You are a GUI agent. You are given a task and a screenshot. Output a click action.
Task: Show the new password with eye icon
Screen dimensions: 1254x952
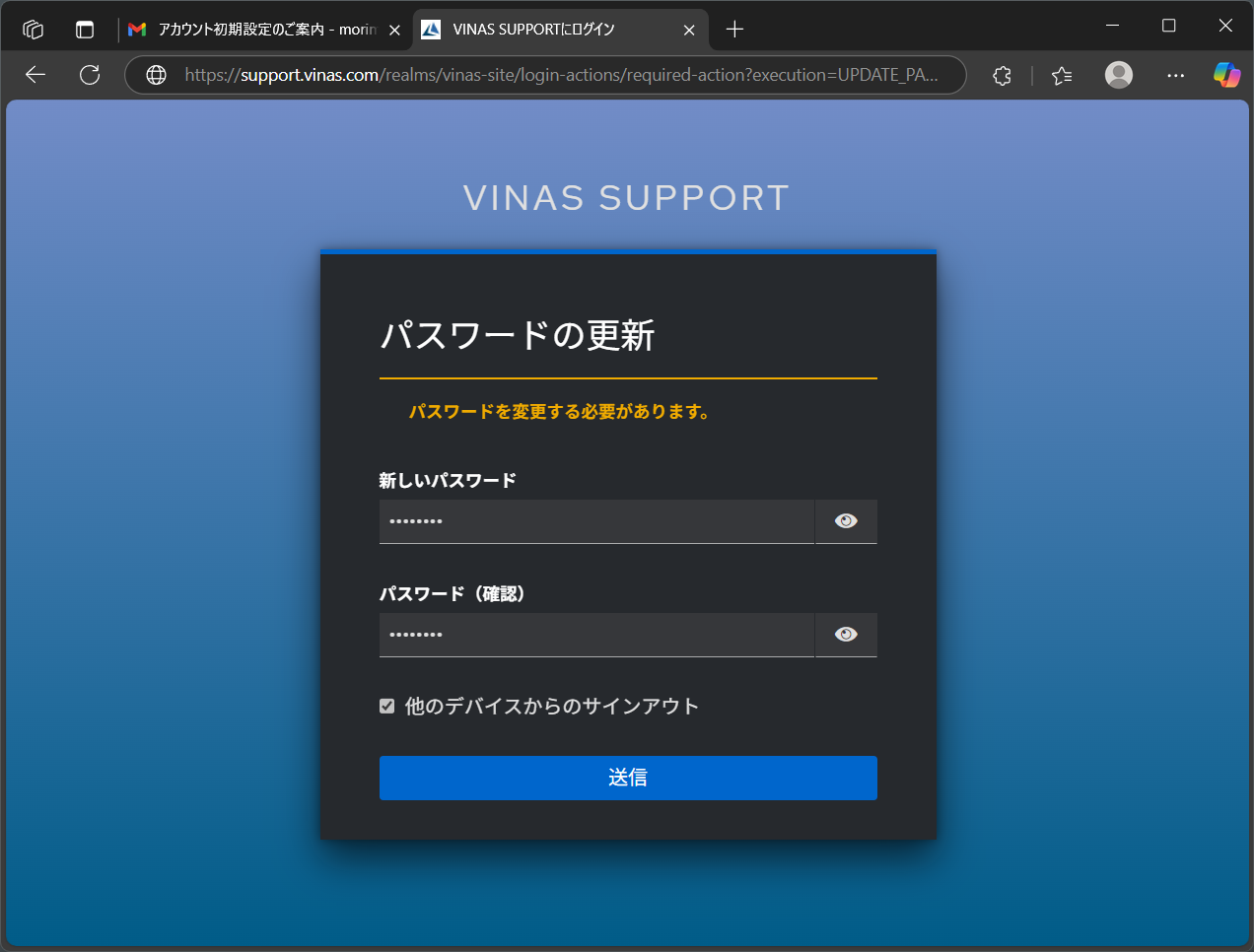[x=846, y=521]
